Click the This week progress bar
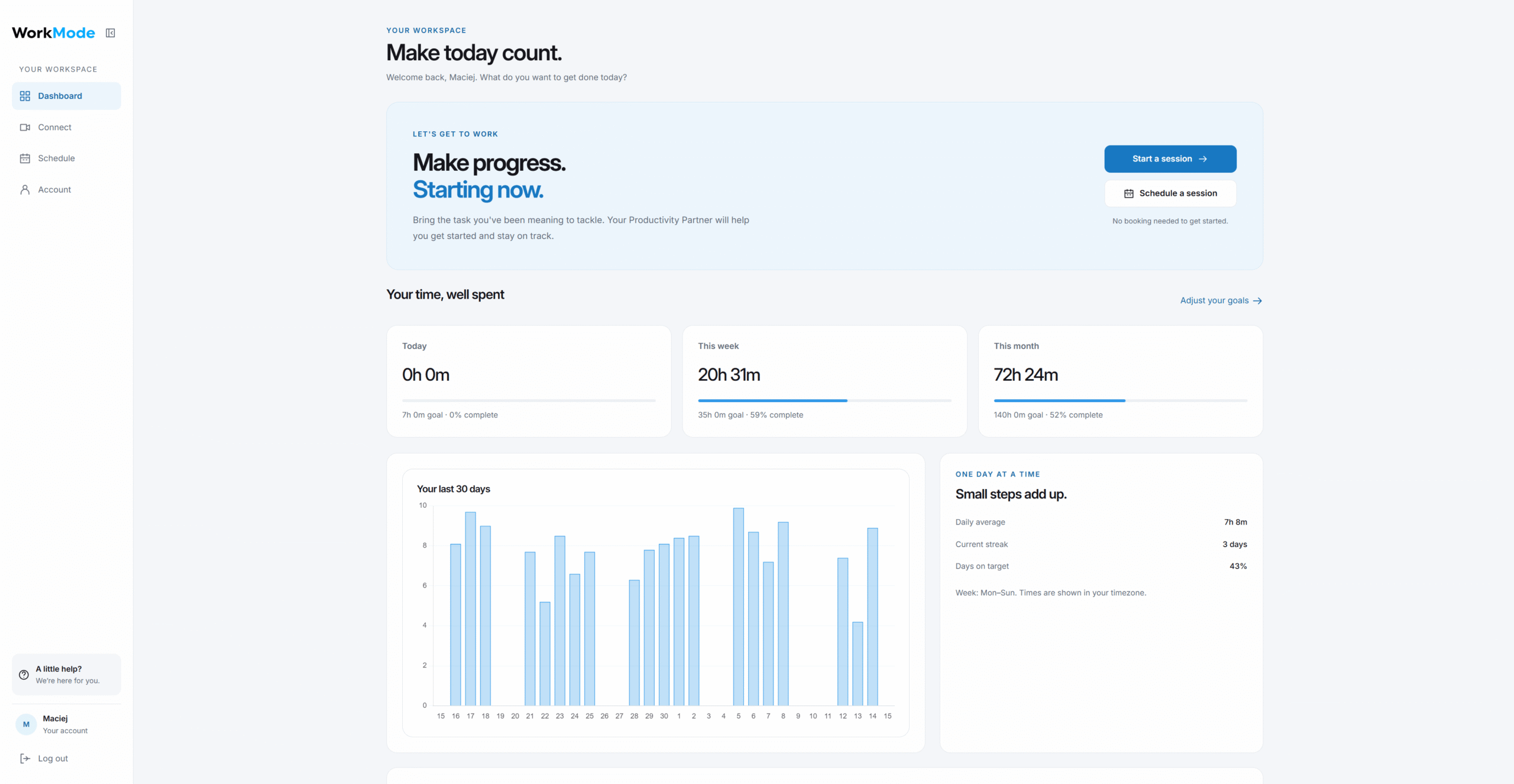Screen dimensions: 1514x784 (824, 401)
